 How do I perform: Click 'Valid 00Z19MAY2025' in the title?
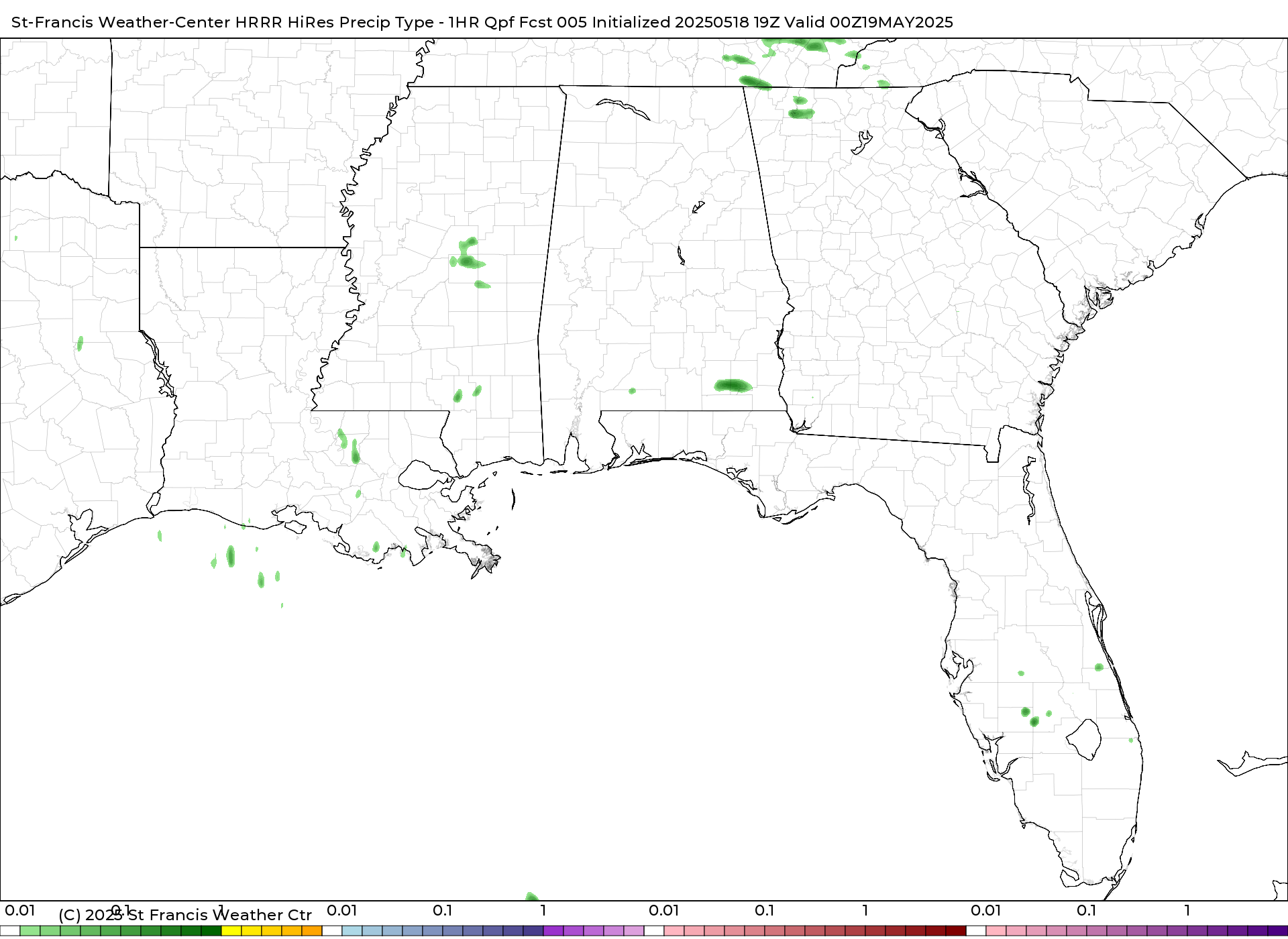pos(869,22)
